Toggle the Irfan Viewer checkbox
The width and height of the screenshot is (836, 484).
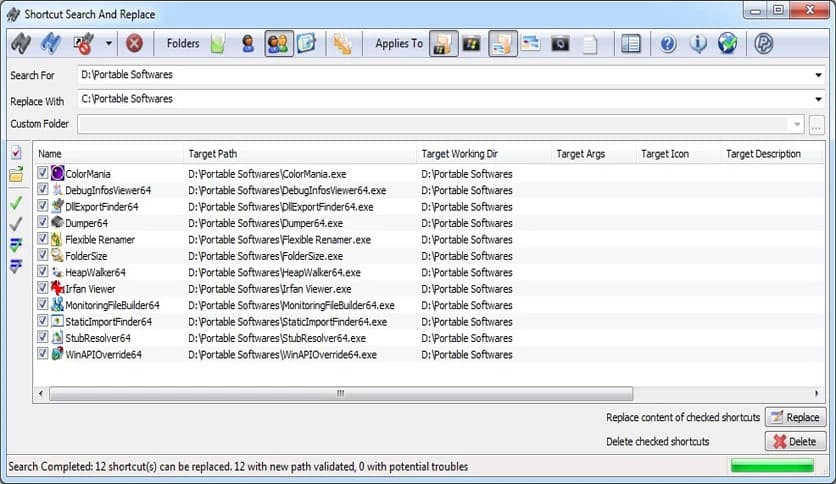click(43, 289)
